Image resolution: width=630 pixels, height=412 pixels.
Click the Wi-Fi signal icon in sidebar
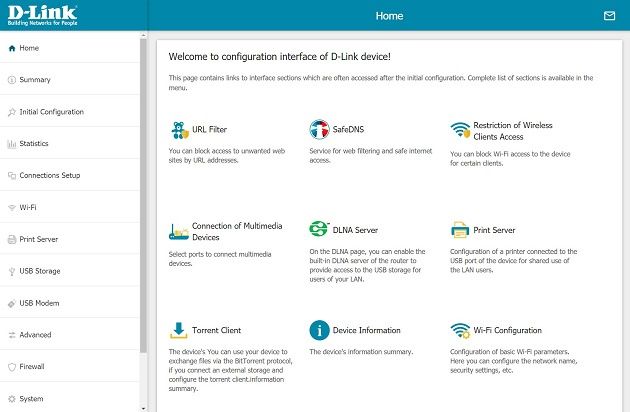click(12, 208)
